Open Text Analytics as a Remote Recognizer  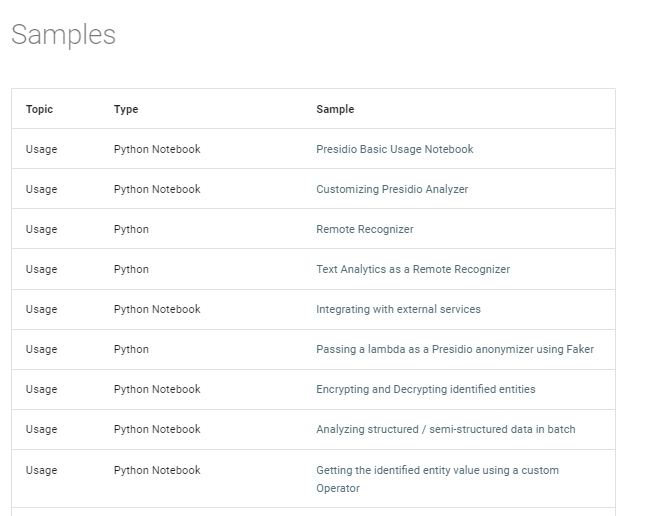413,269
